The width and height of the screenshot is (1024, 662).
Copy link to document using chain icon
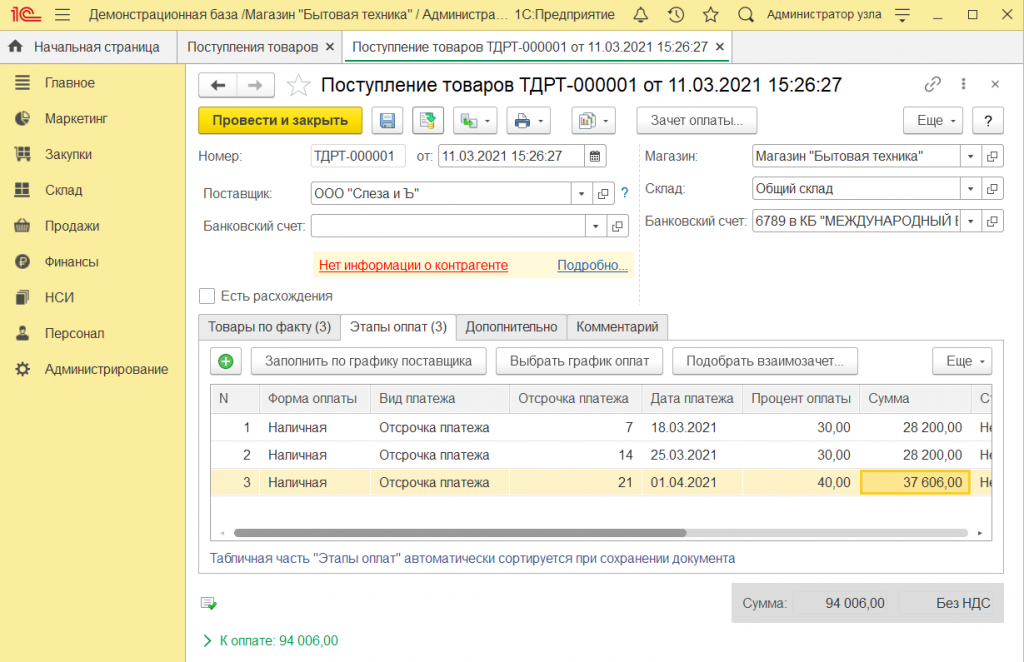pos(932,85)
